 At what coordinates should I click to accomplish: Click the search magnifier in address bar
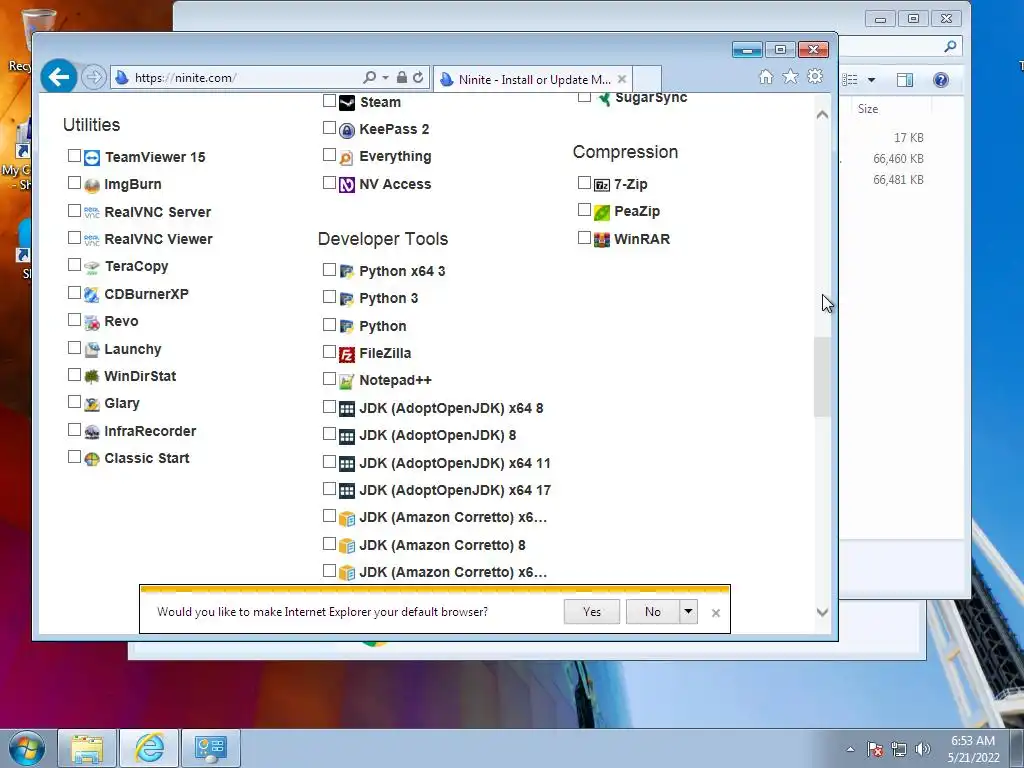[x=369, y=78]
